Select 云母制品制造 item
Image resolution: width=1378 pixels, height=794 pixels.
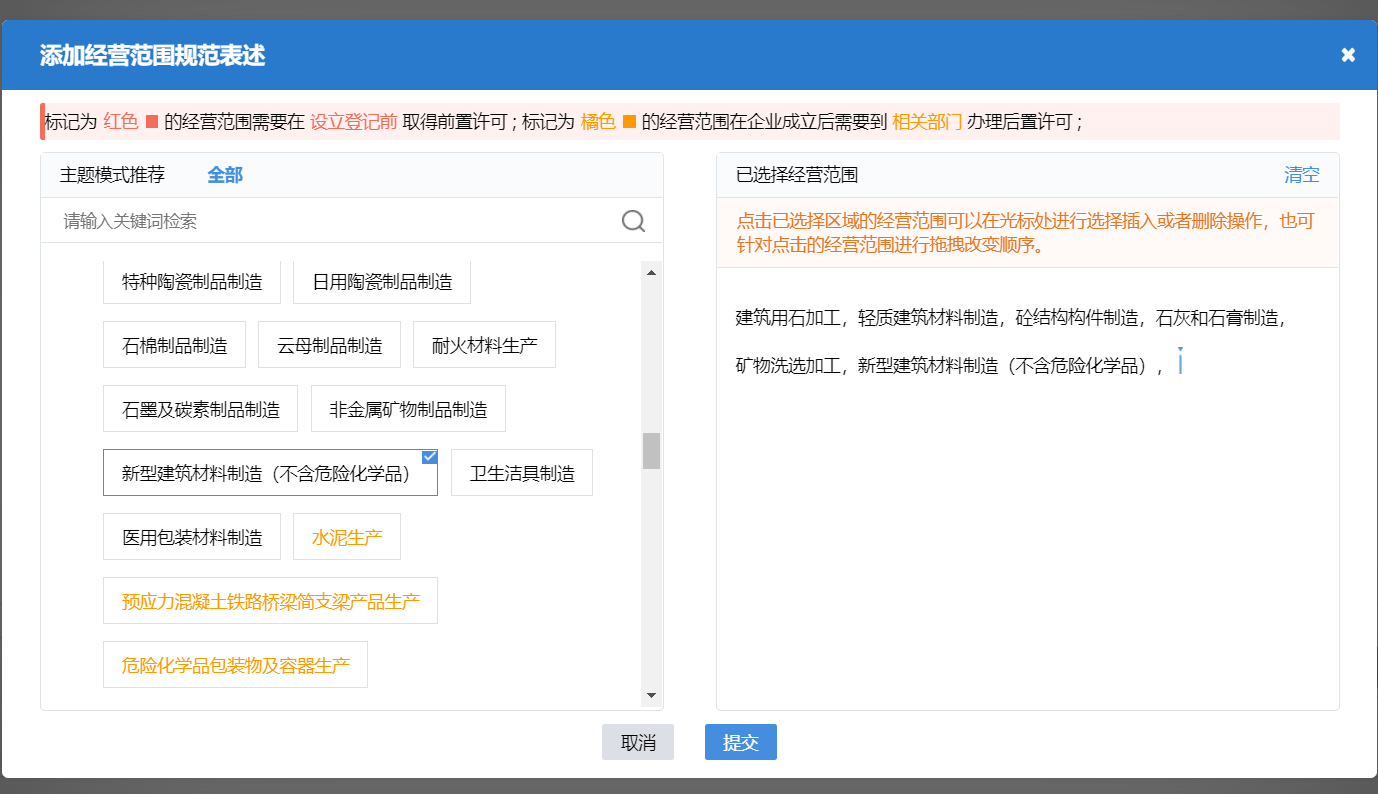point(329,344)
